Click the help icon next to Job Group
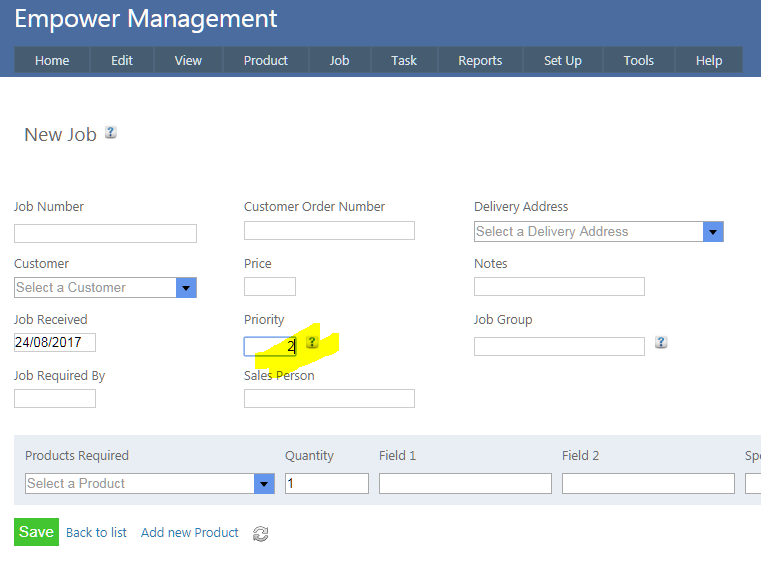This screenshot has height=566, width=761. [661, 342]
